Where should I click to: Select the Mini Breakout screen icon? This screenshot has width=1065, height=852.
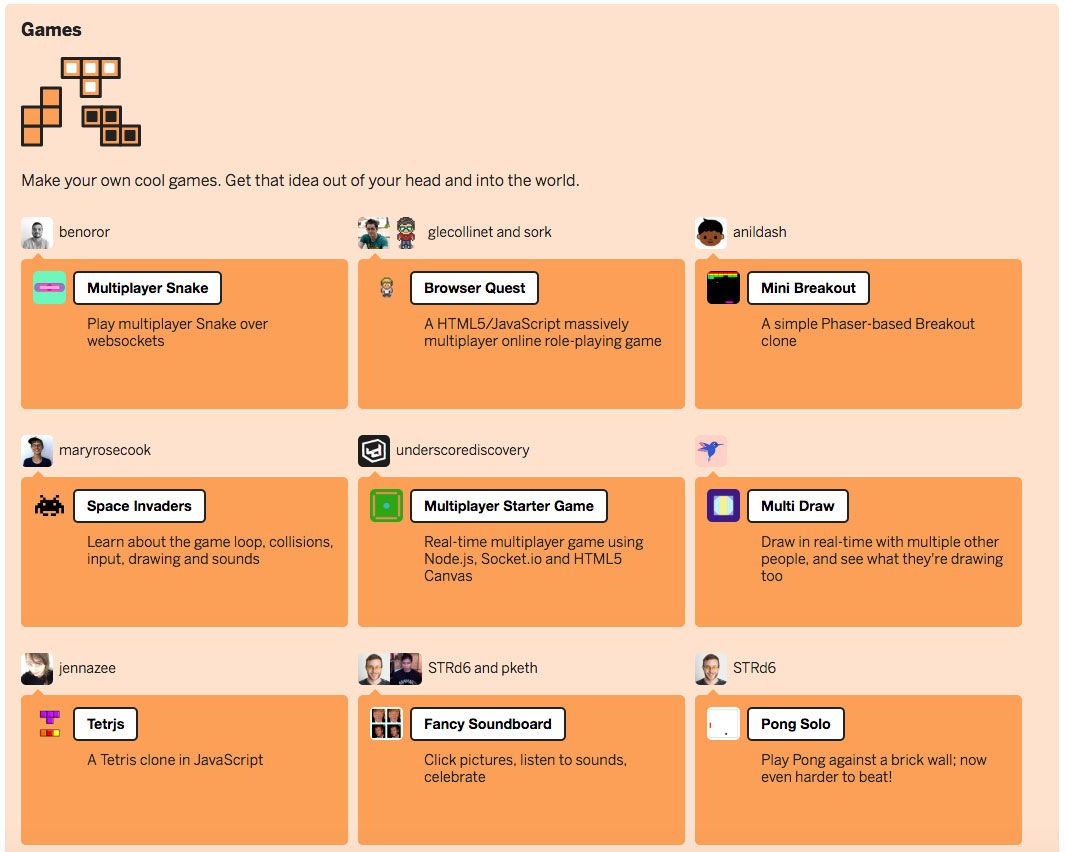point(722,287)
